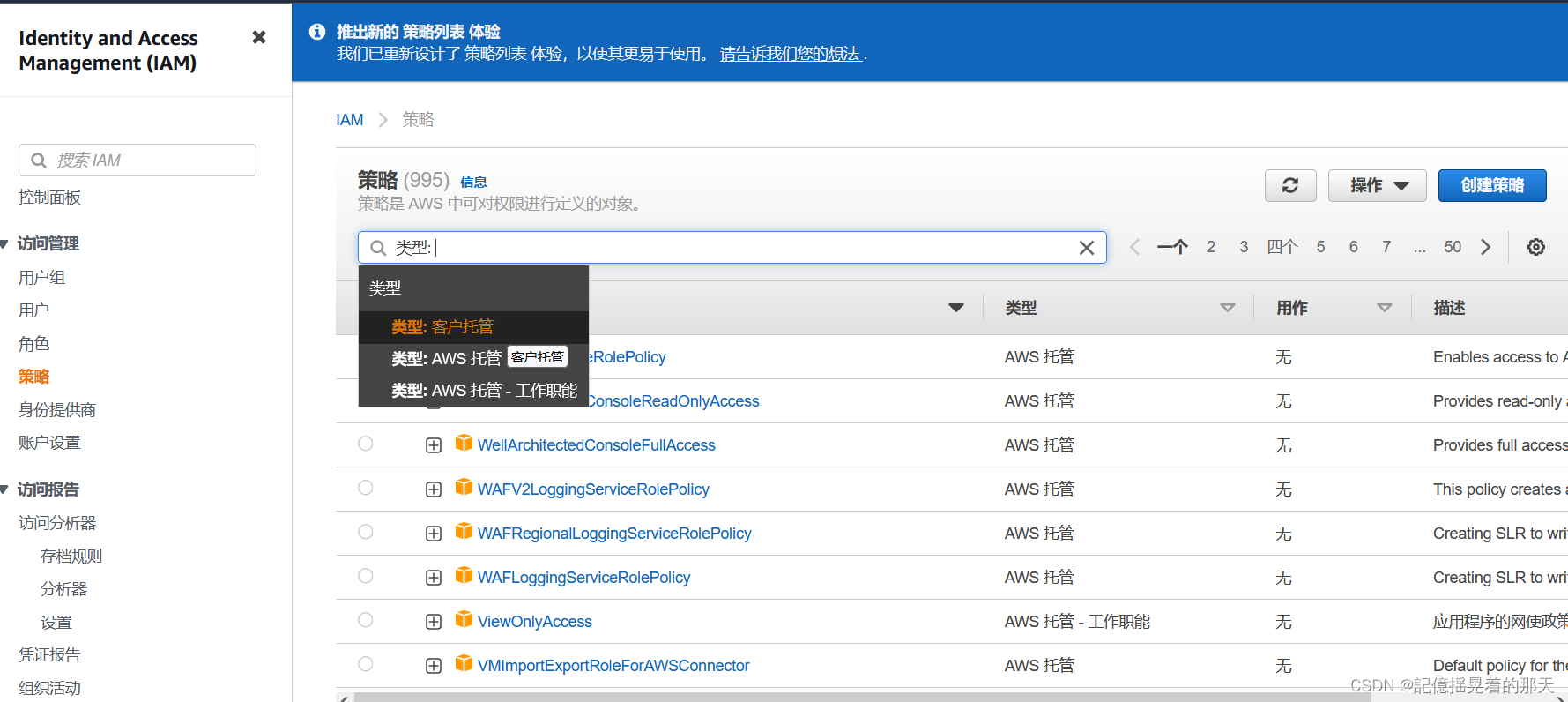
Task: Click the horizontal scrollbar under the table
Action: 862,697
